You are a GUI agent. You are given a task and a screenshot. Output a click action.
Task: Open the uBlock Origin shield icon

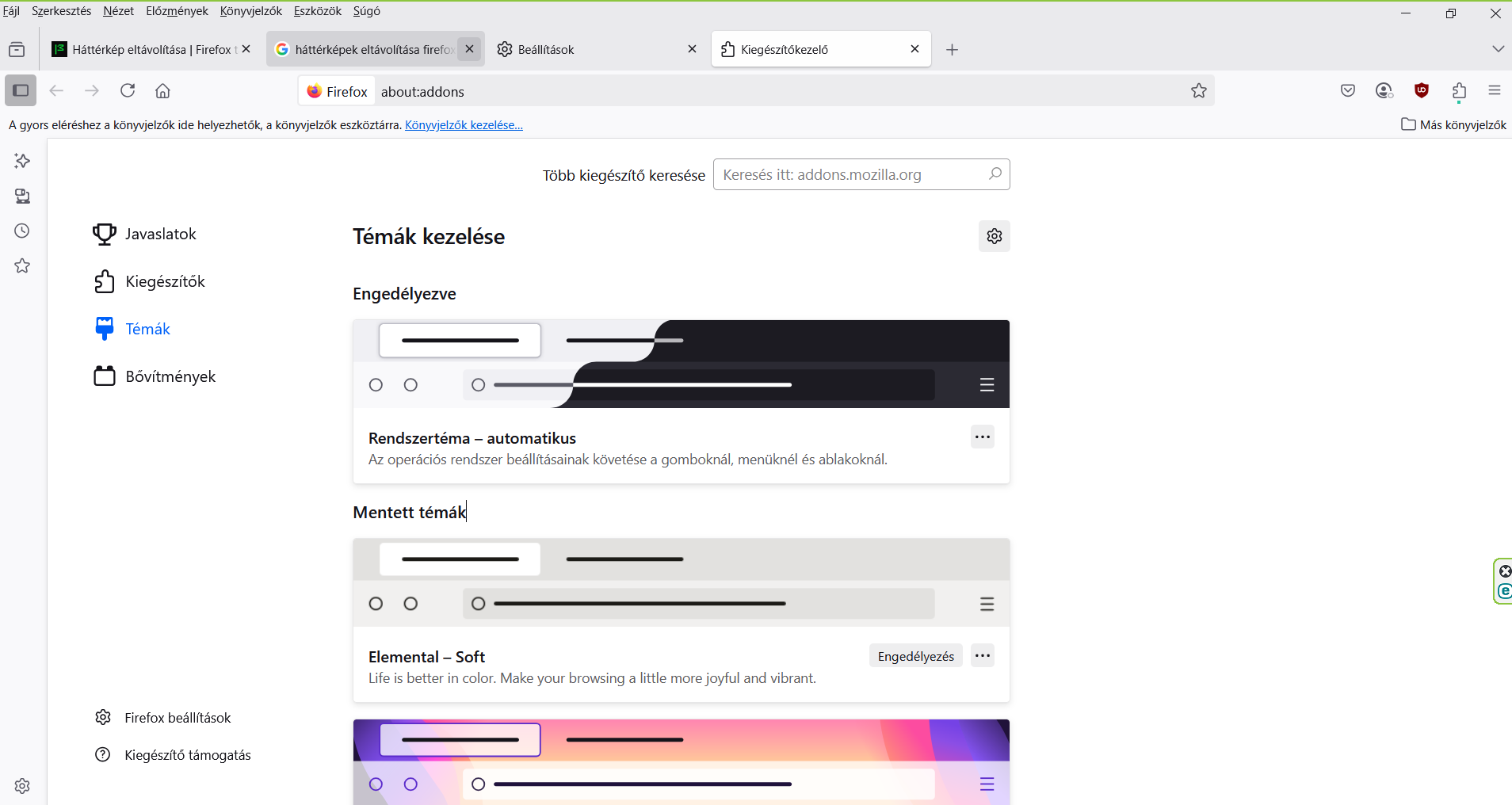pos(1422,90)
